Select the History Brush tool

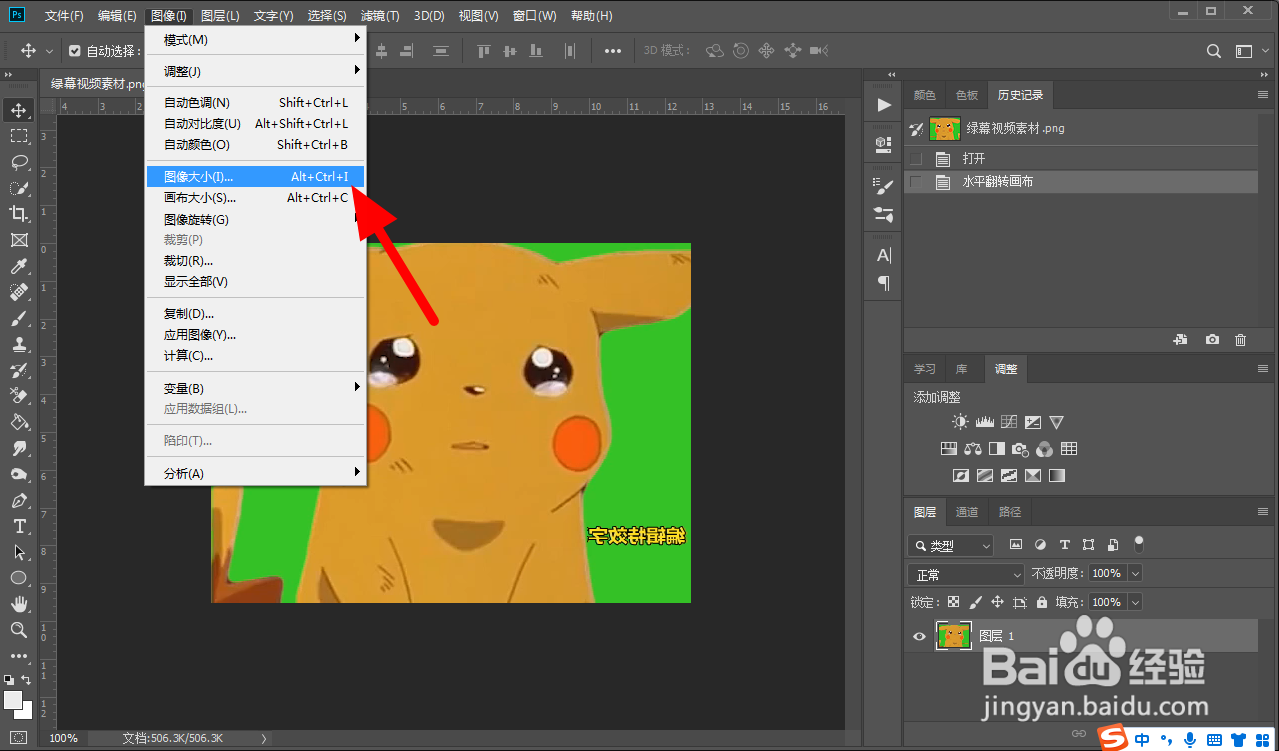[x=19, y=370]
